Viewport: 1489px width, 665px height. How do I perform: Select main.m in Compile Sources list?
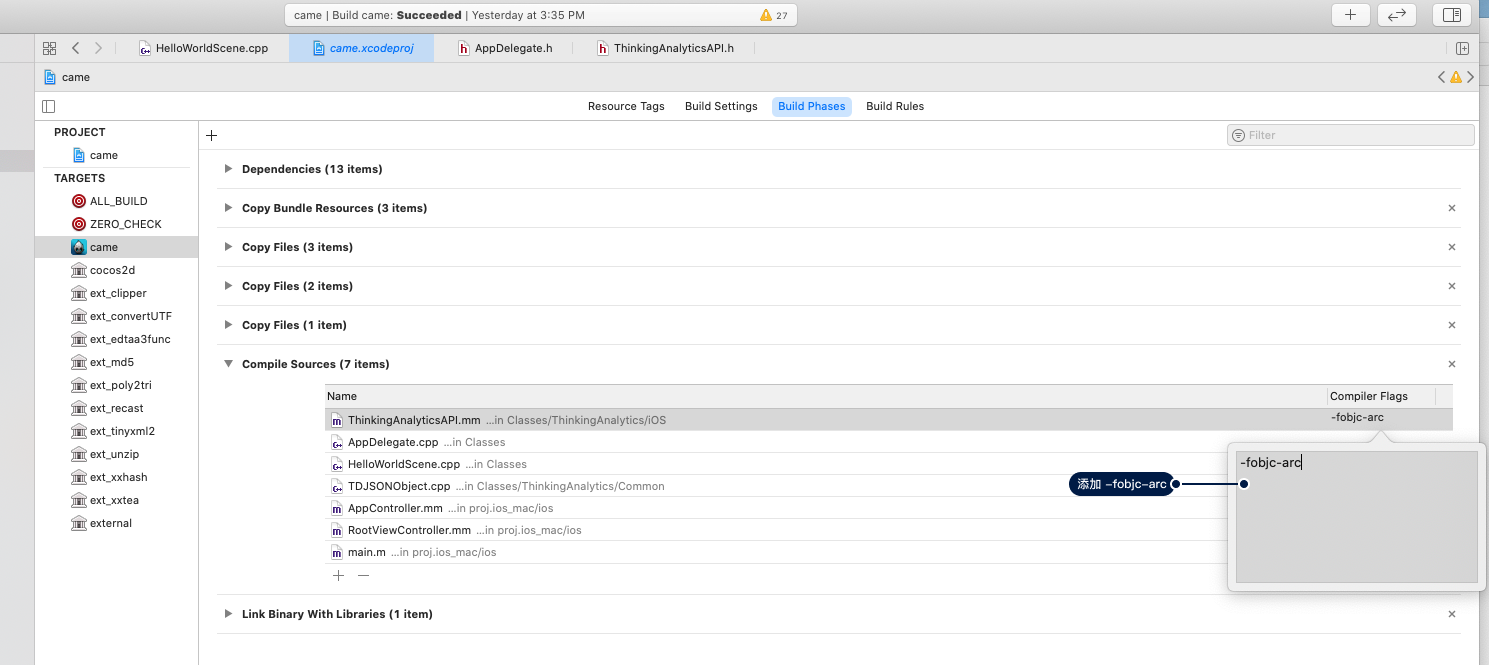366,552
